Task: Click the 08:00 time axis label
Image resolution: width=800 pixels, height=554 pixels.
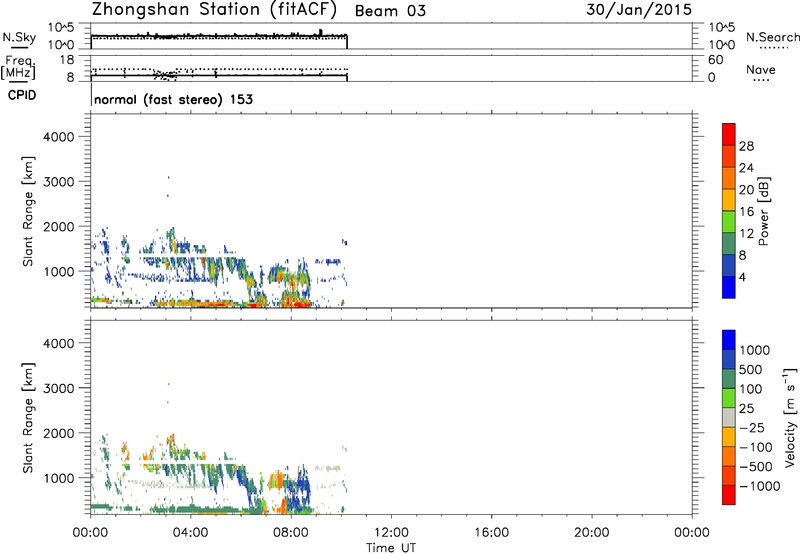Action: coord(291,533)
